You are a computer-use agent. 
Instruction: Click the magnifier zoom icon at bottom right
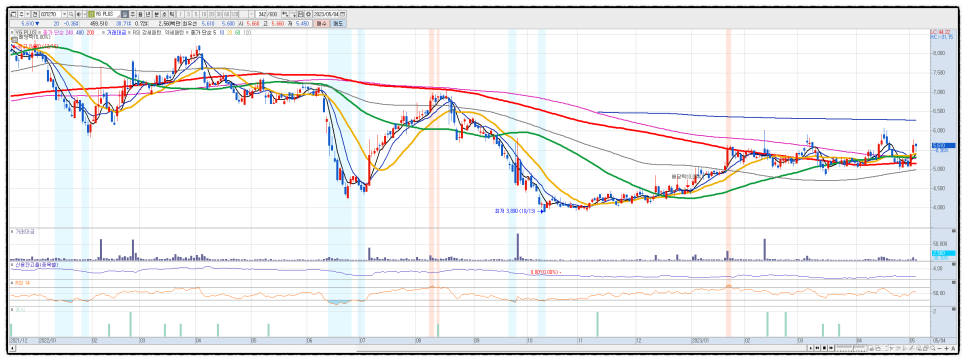coord(933,348)
